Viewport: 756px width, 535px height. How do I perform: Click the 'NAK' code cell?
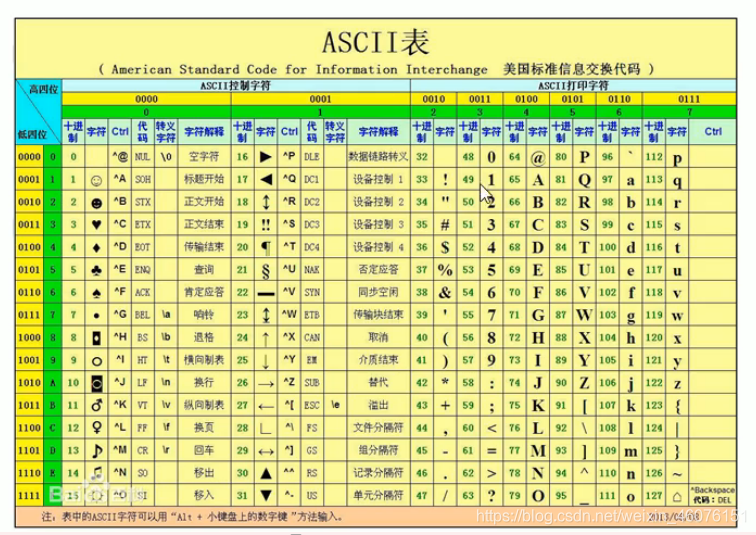pyautogui.click(x=312, y=270)
